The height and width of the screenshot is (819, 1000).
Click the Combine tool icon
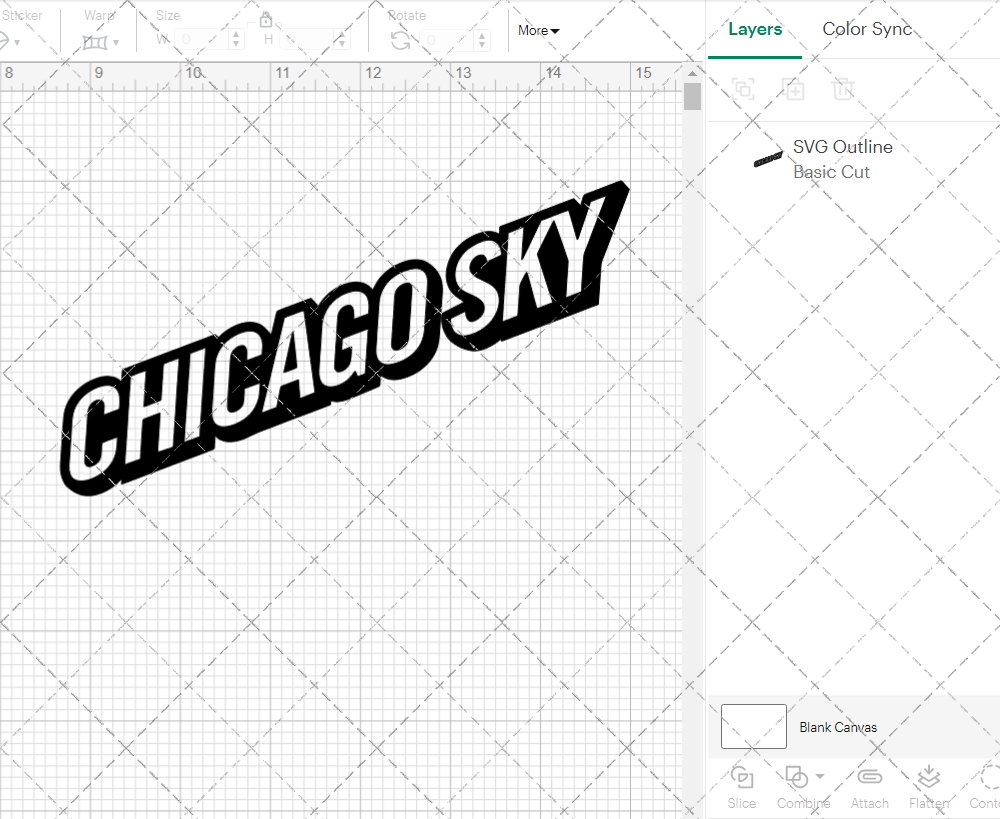coord(798,778)
